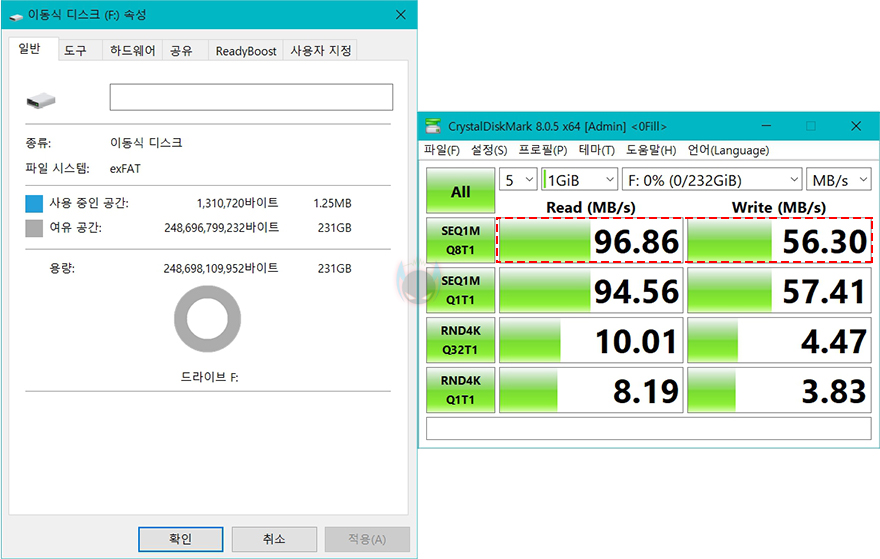Open the 설정(S) menu
Image resolution: width=880 pixels, height=559 pixels.
[489, 150]
